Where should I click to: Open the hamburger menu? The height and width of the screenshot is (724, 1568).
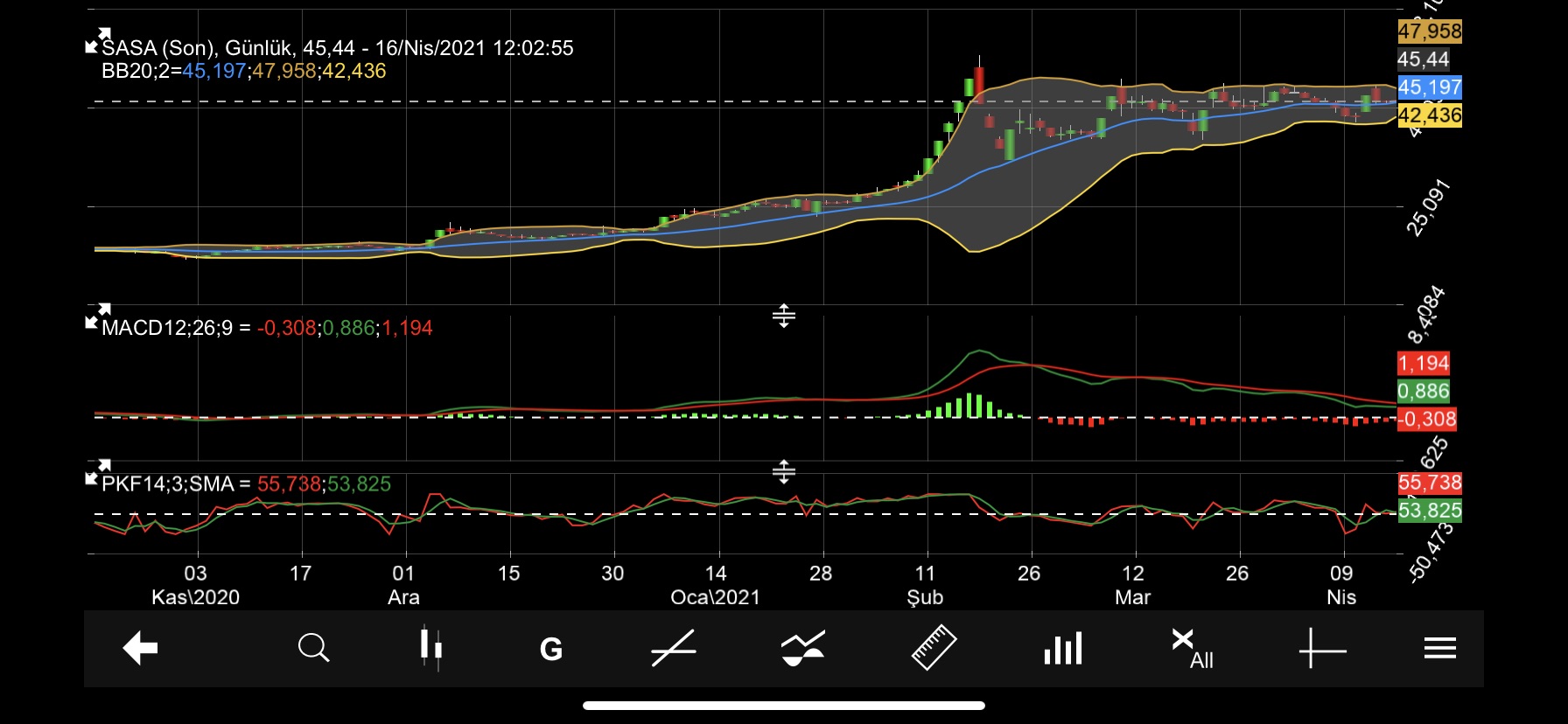click(x=1439, y=649)
